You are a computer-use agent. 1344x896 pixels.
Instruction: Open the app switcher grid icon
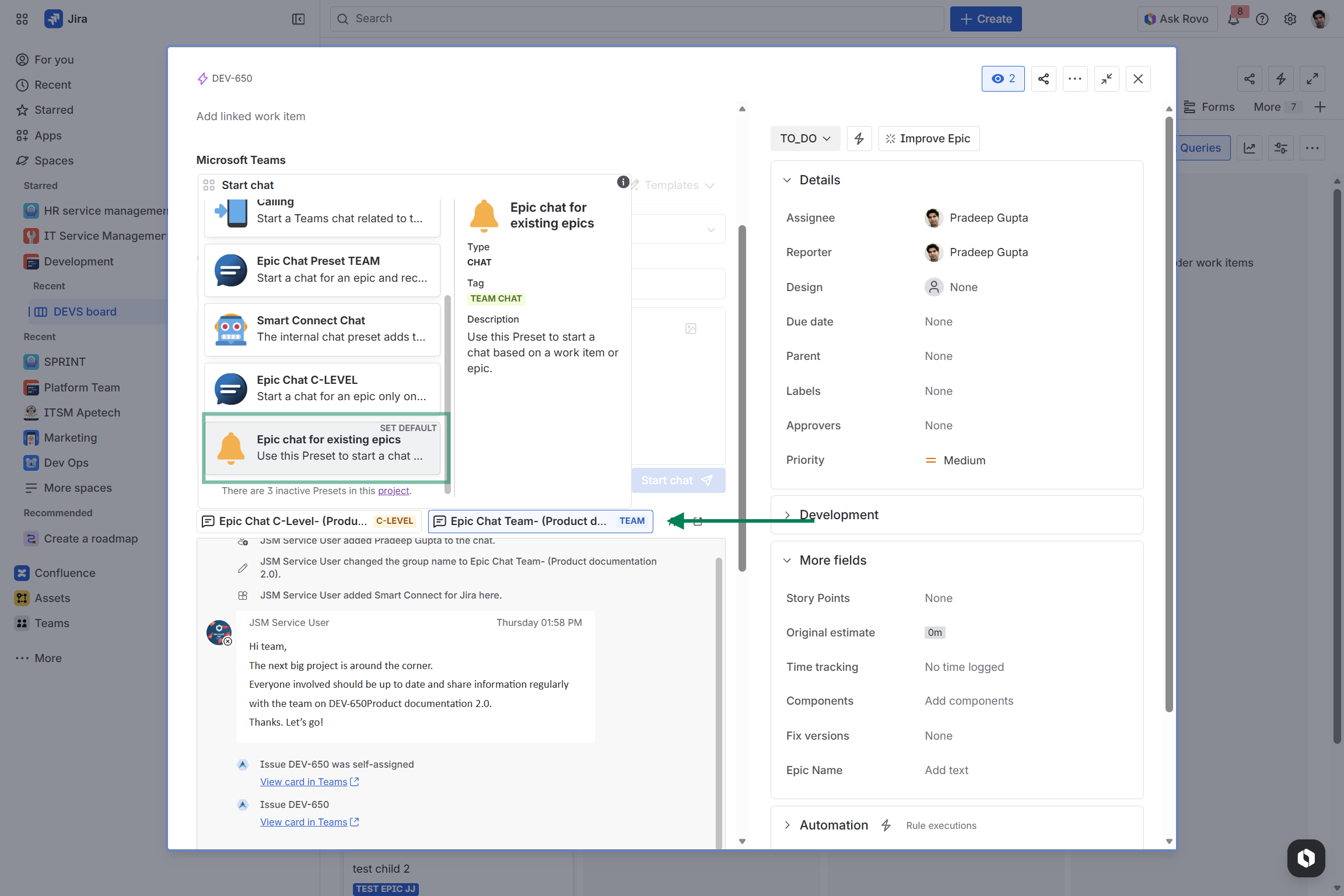pyautogui.click(x=22, y=19)
